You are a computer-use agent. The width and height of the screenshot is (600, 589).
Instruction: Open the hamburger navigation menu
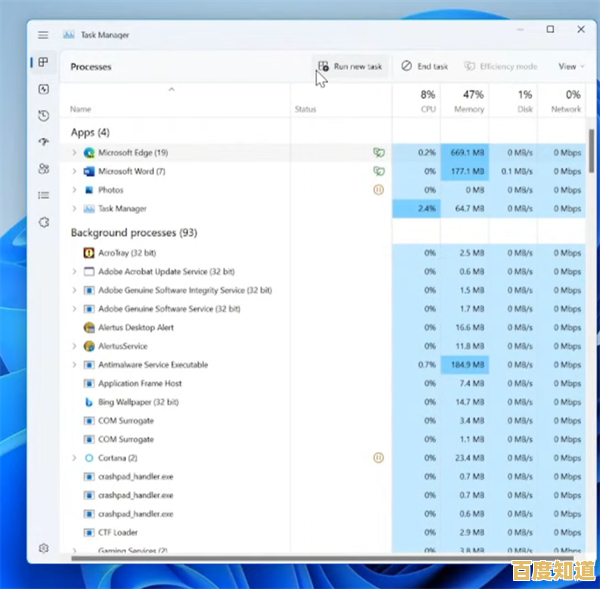coord(43,35)
